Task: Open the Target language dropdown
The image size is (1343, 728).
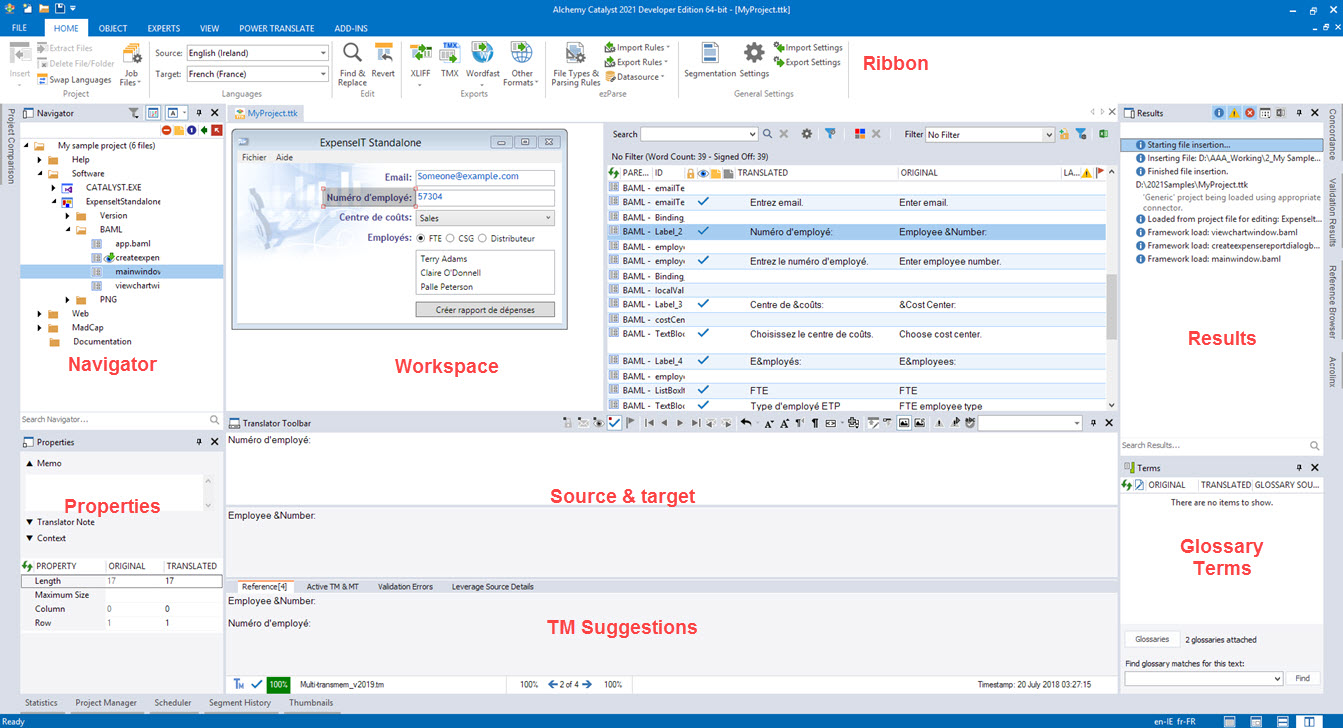Action: coord(322,74)
